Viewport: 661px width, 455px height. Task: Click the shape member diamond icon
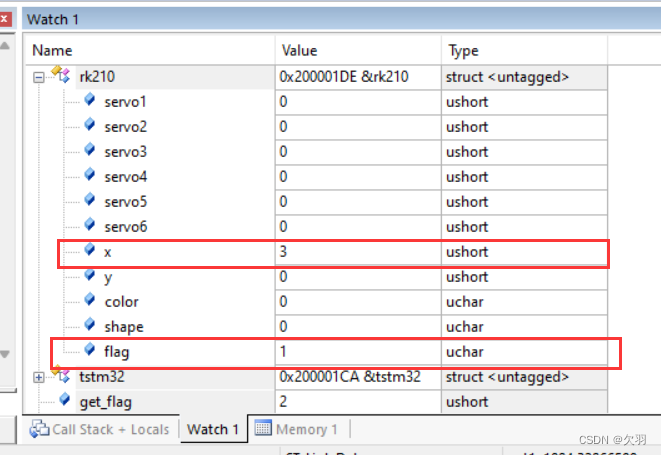click(89, 324)
